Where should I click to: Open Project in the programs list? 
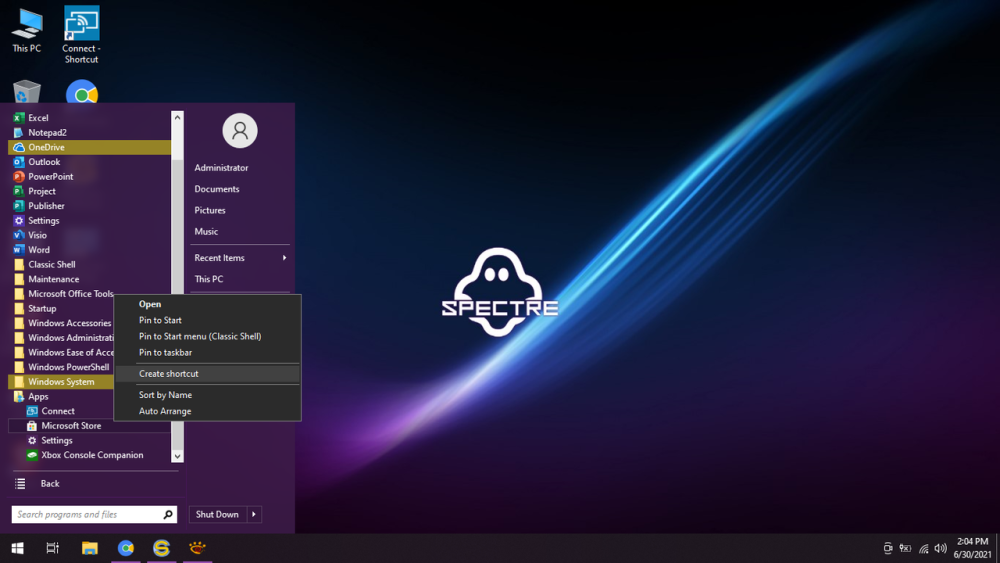pos(89,191)
